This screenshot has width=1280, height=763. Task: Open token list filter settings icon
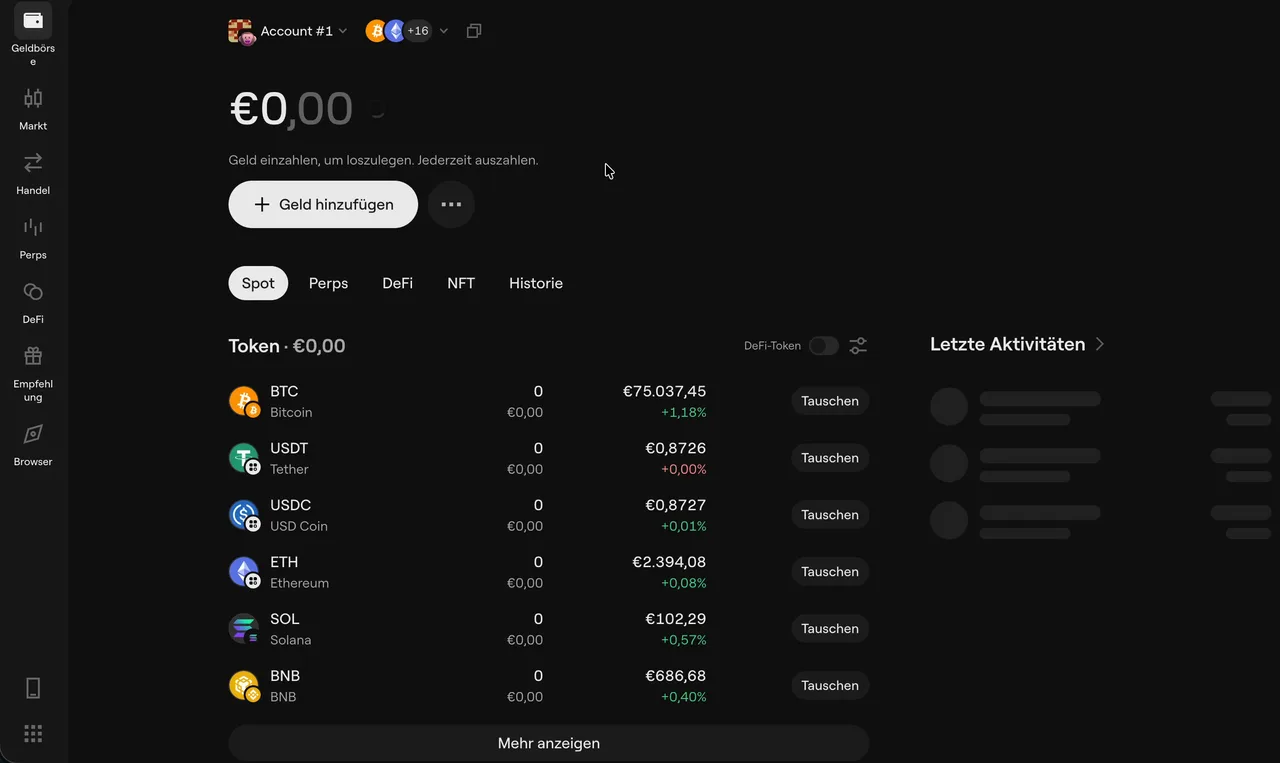(x=858, y=346)
